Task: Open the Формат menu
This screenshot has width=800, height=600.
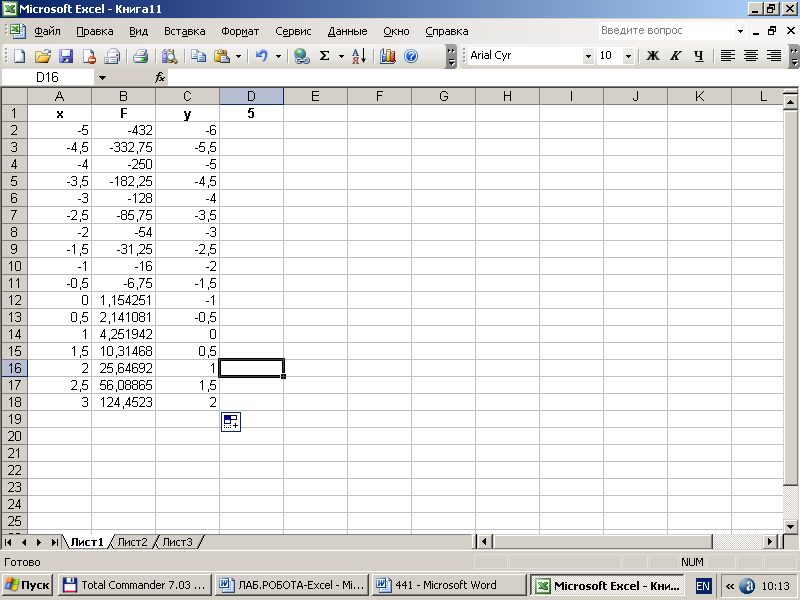Action: coord(240,31)
